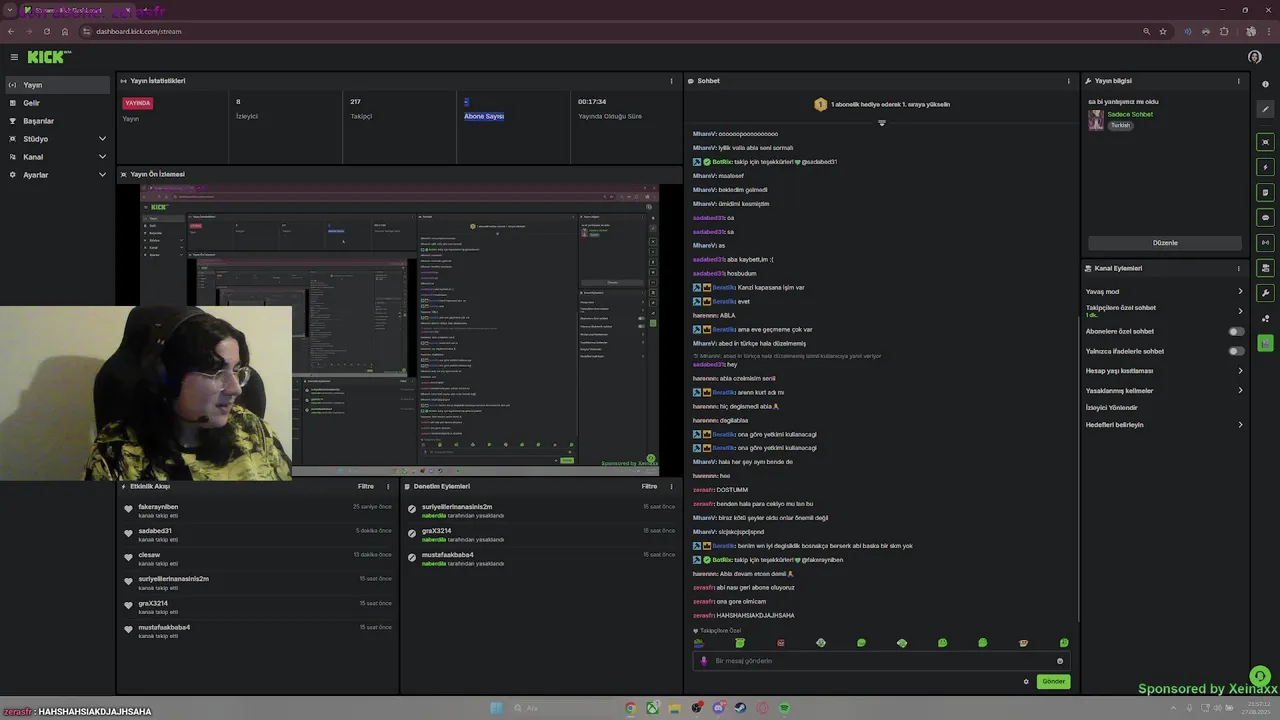Expand the Stüdyo sidebar section
This screenshot has width=1280, height=720.
57,139
